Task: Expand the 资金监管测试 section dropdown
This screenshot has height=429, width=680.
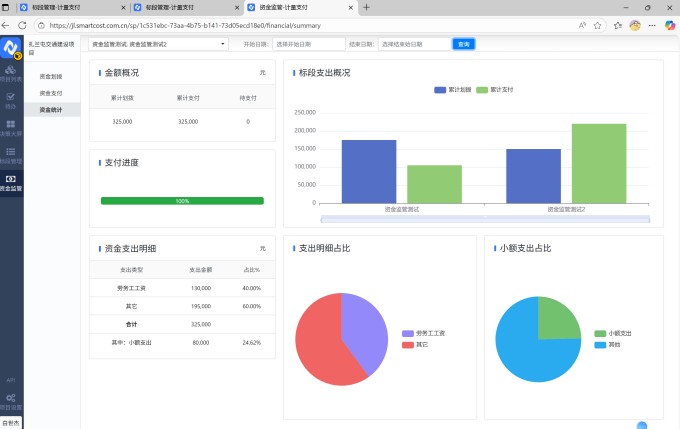Action: 158,44
